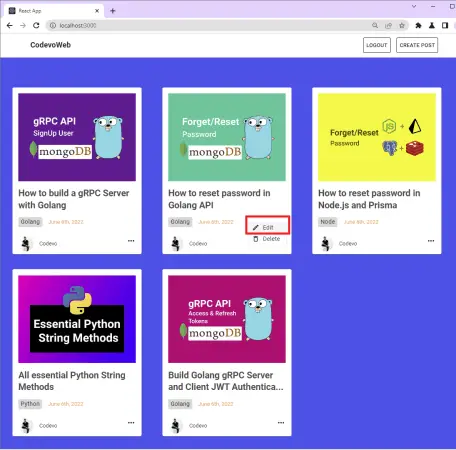Select Edit from the post menu
Screen dimensions: 456x450
(267, 227)
